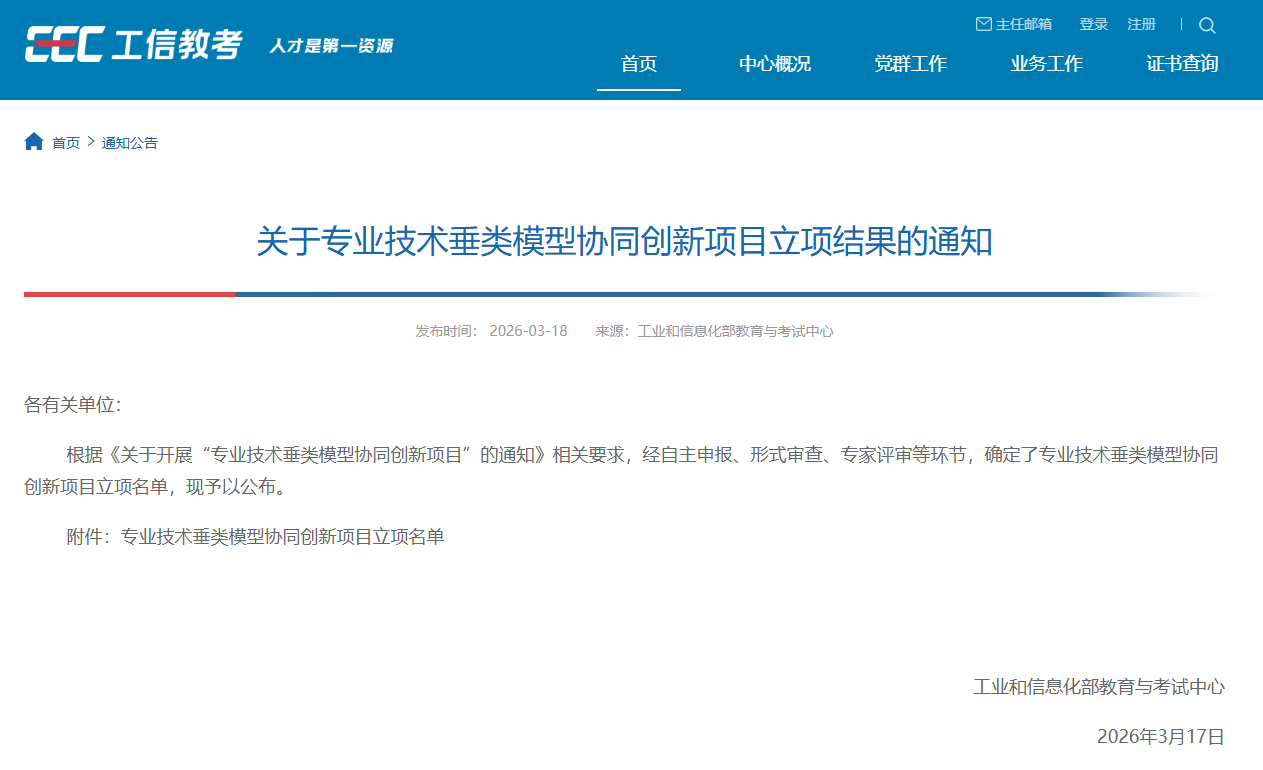Open the 党群工作 navigation menu
This screenshot has width=1263, height=770.
[910, 64]
